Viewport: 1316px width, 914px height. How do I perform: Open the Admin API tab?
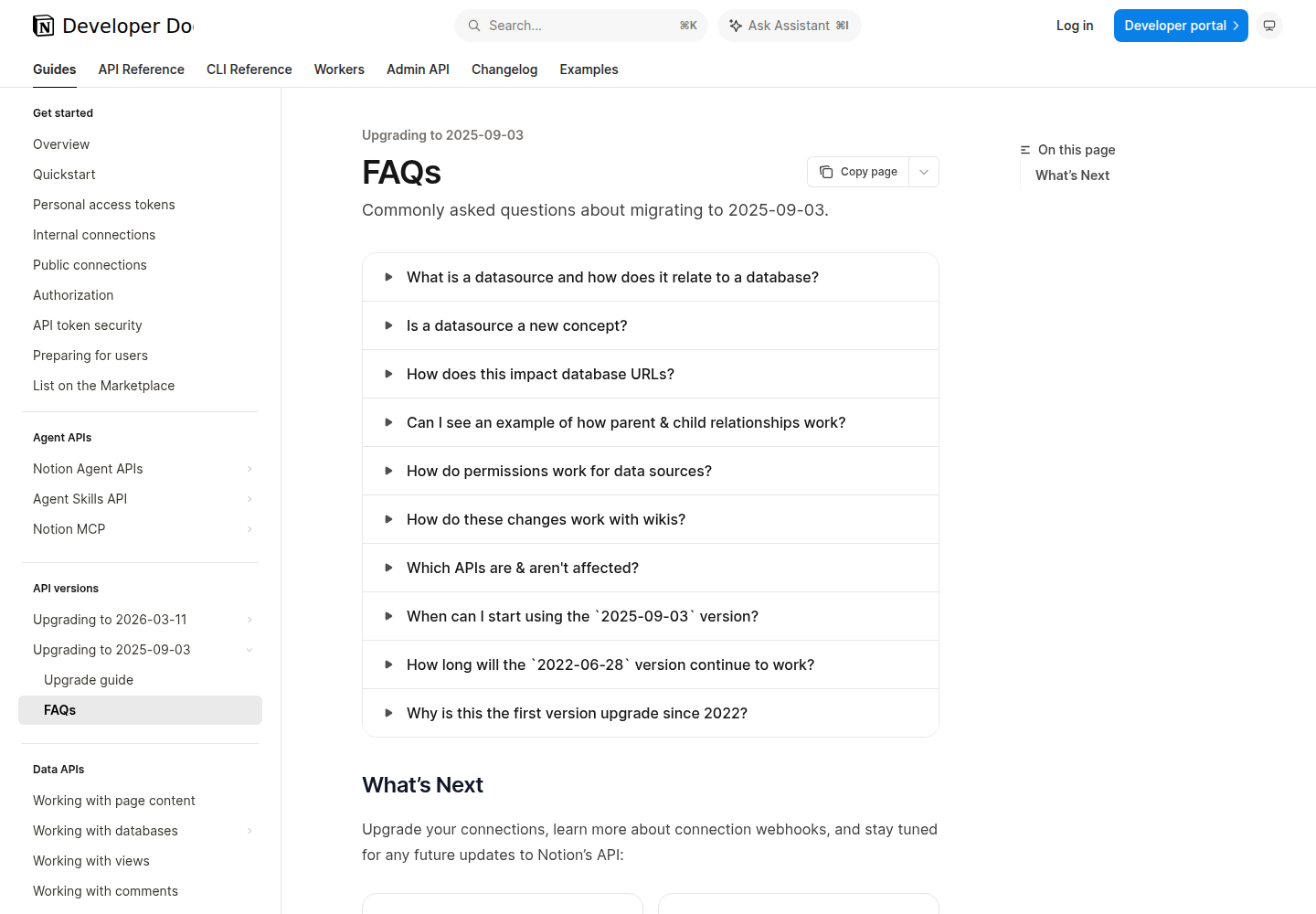pyautogui.click(x=418, y=69)
